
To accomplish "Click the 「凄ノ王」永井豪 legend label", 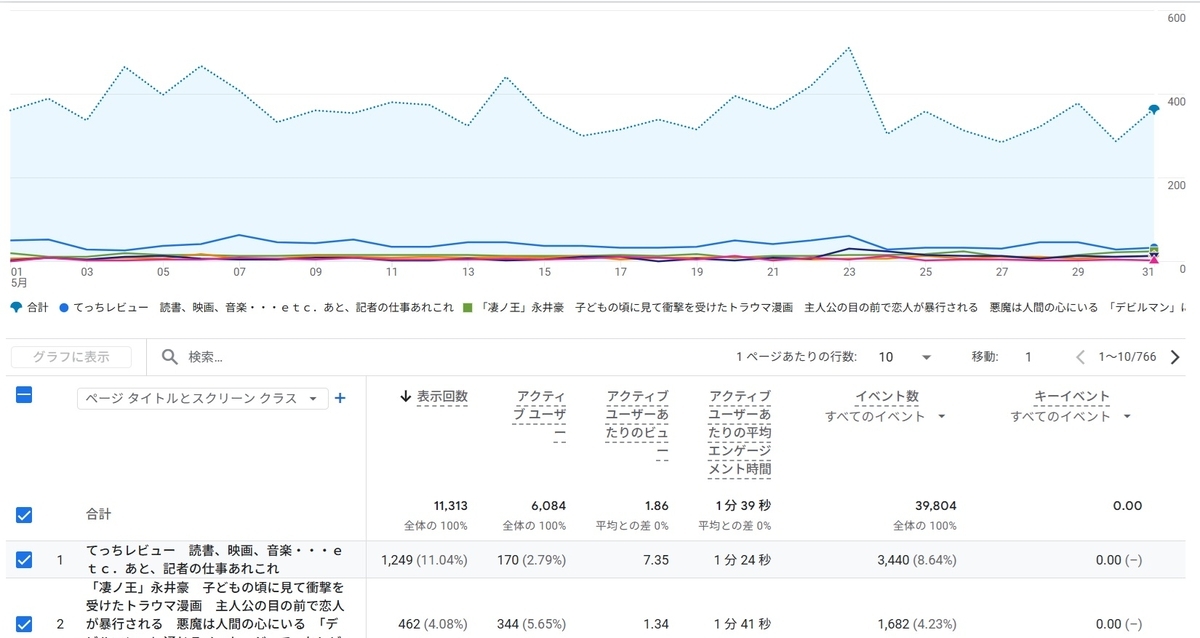I will point(830,307).
